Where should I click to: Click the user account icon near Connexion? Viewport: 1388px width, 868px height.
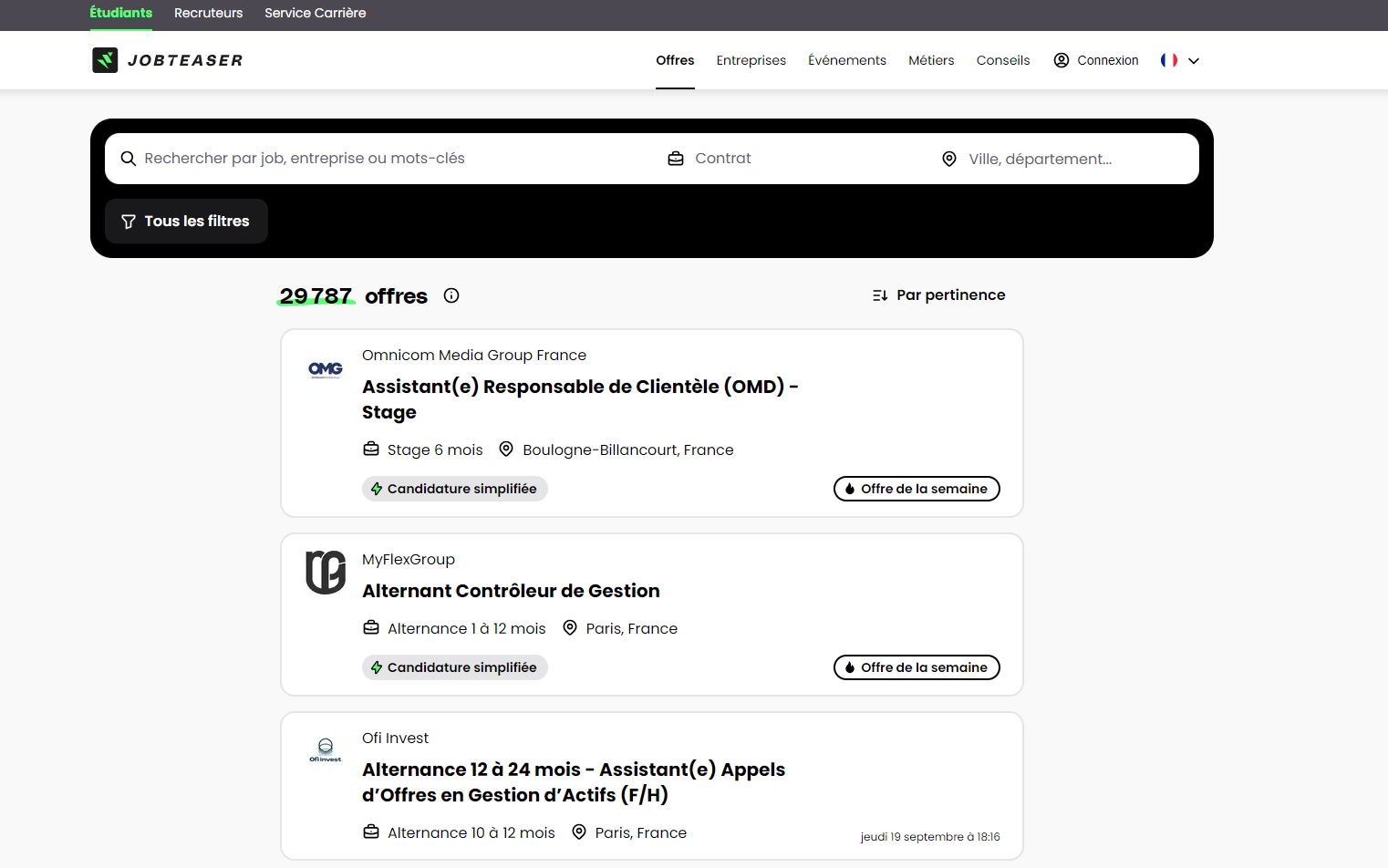point(1062,60)
